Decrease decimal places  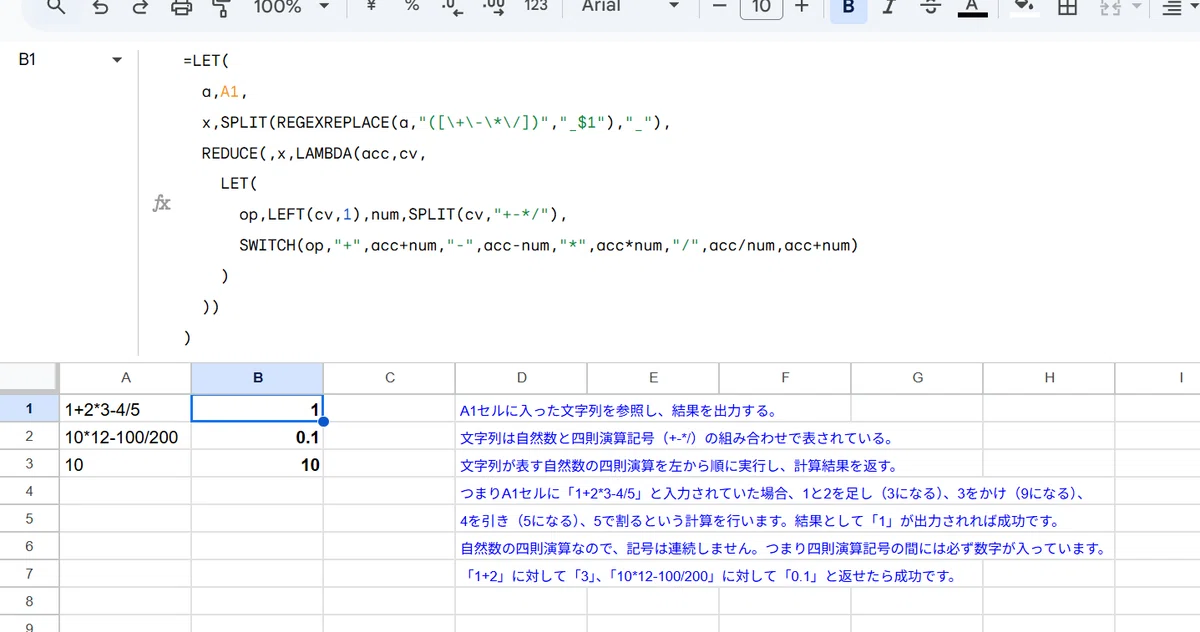tap(452, 7)
